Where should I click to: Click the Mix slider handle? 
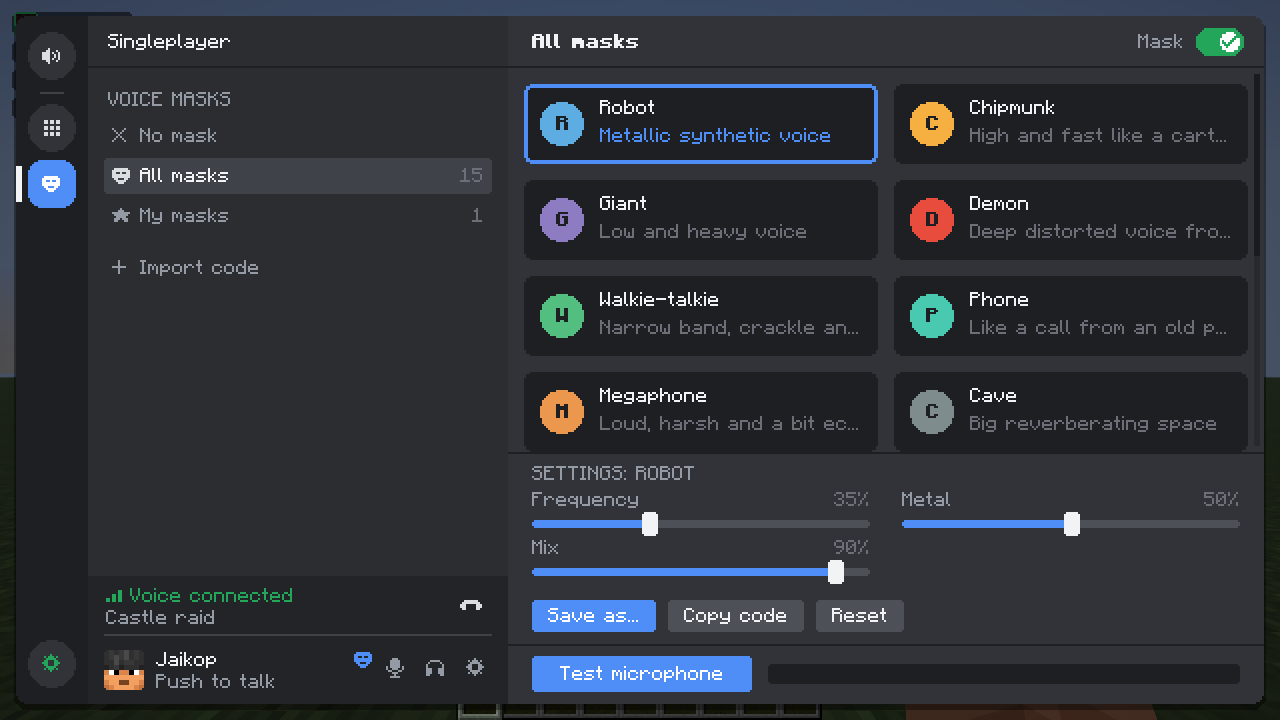pos(836,572)
